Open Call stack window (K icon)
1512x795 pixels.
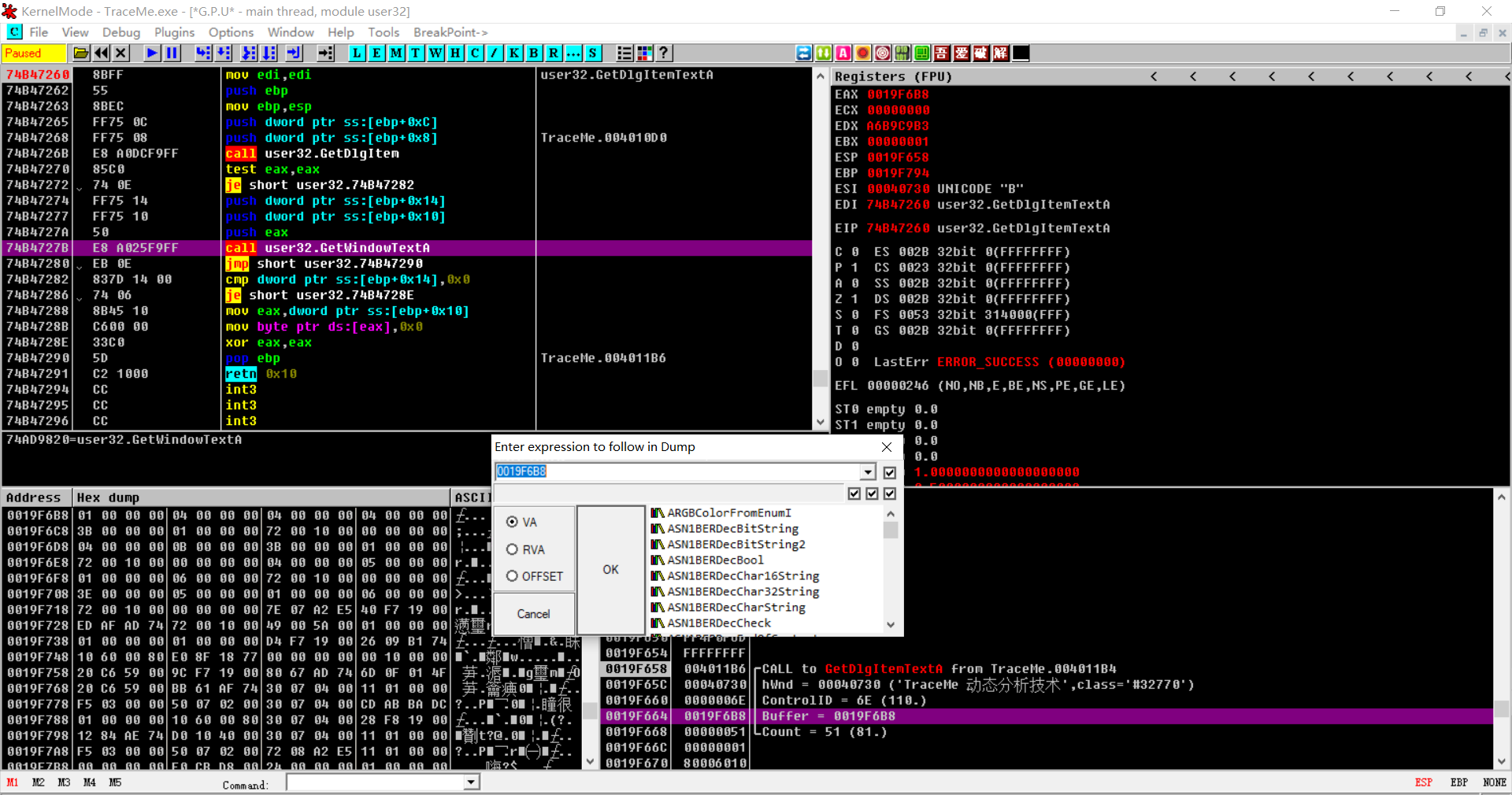pyautogui.click(x=515, y=53)
